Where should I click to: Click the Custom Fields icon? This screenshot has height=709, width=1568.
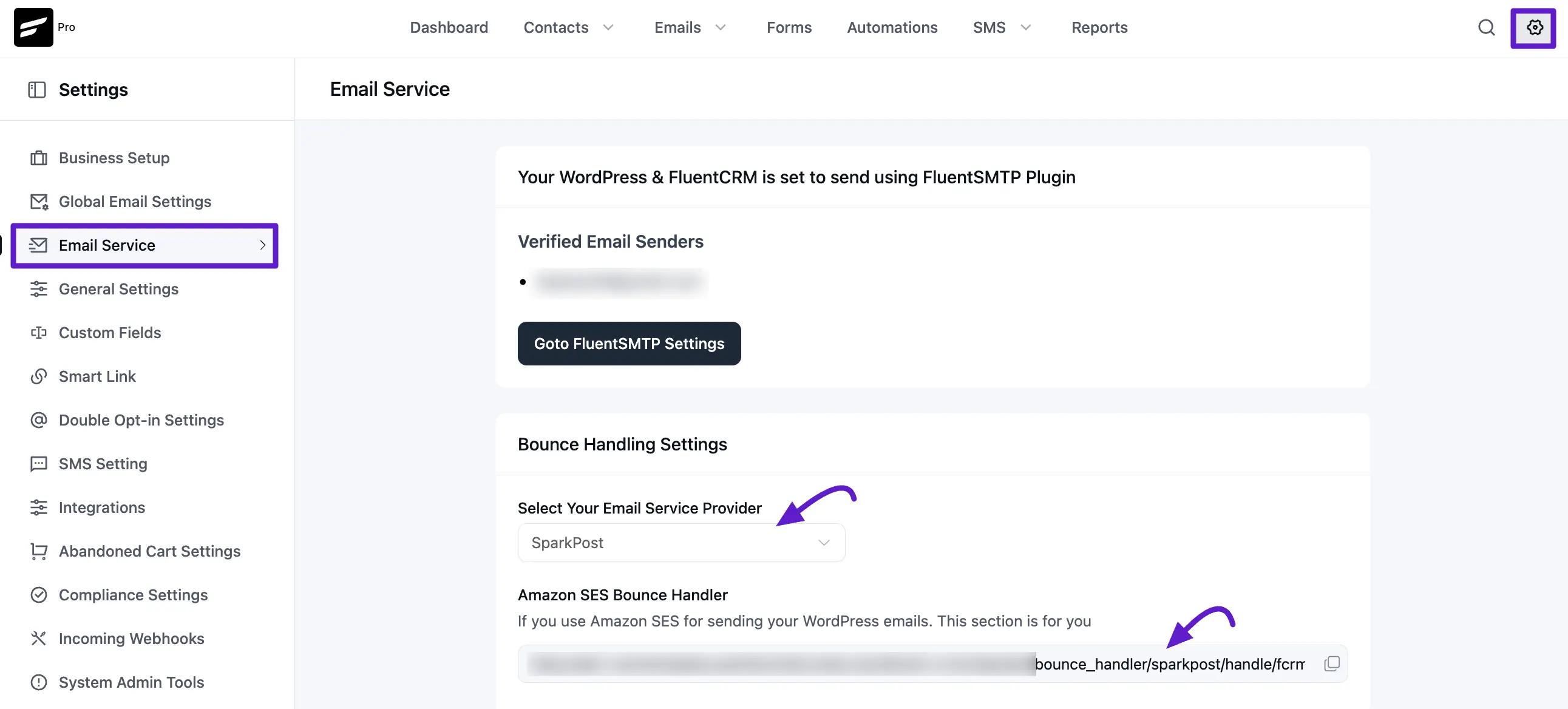click(39, 333)
